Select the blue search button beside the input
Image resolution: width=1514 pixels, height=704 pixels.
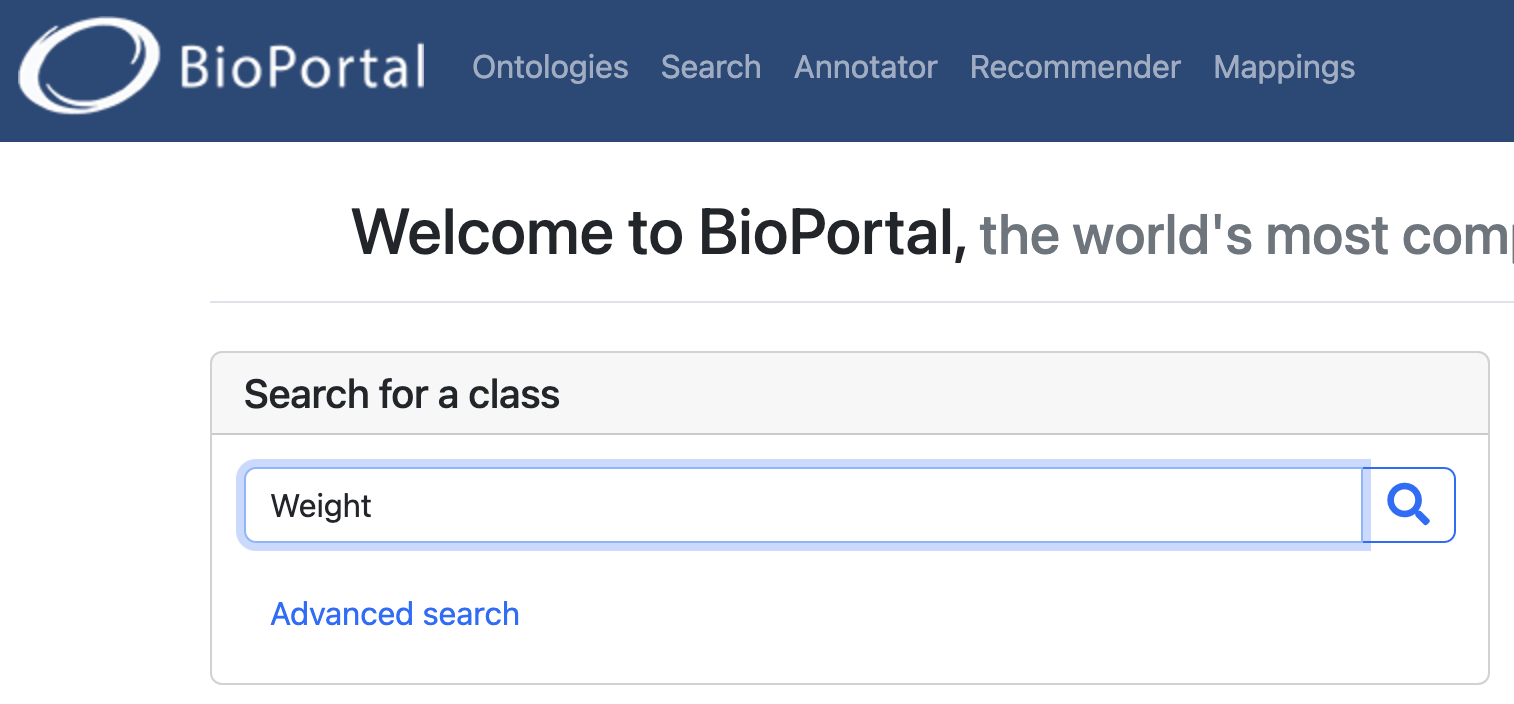(x=1410, y=505)
